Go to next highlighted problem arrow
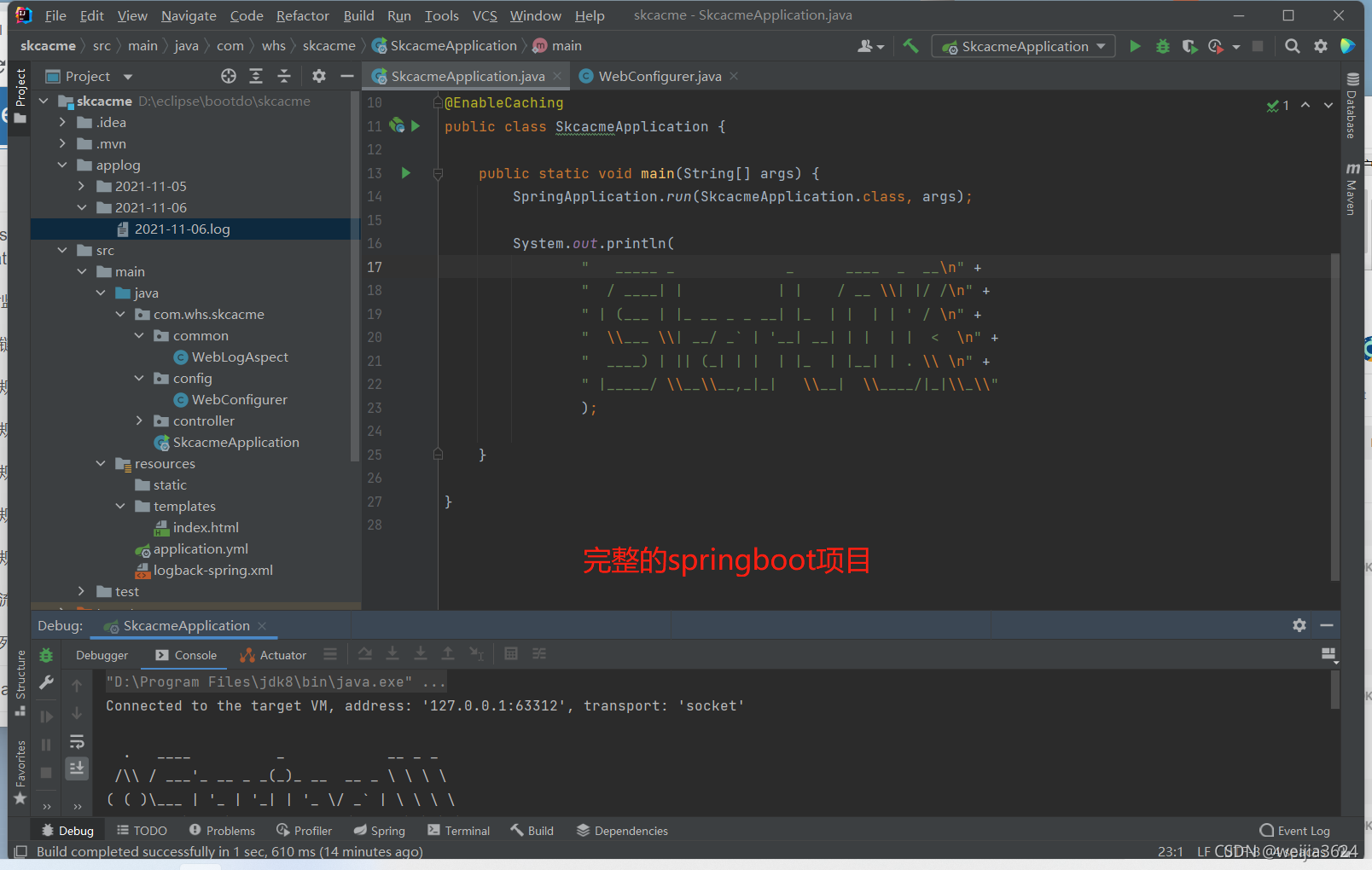Image resolution: width=1372 pixels, height=870 pixels. pos(1328,105)
